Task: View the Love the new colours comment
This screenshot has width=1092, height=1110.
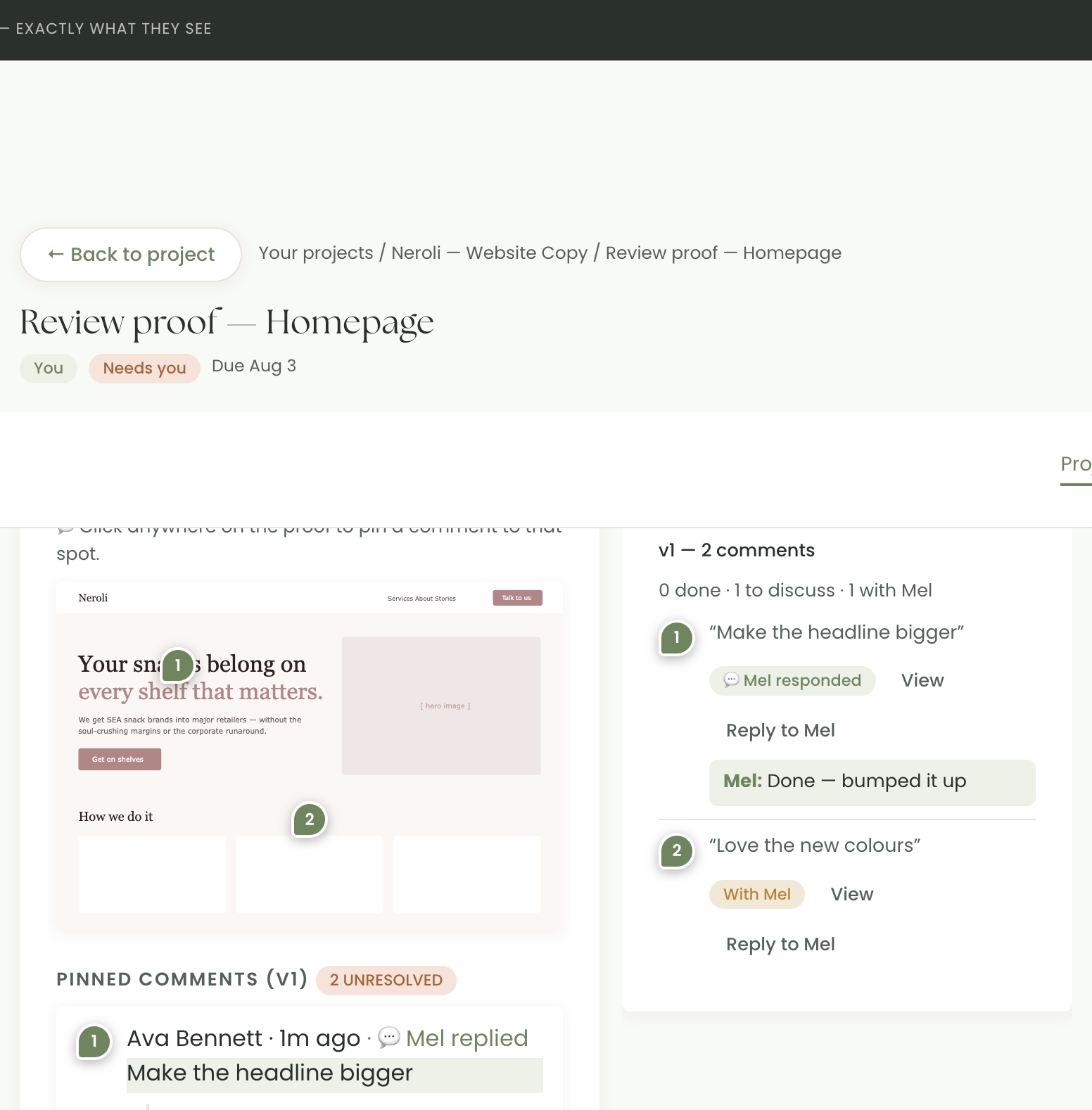Action: click(x=852, y=895)
